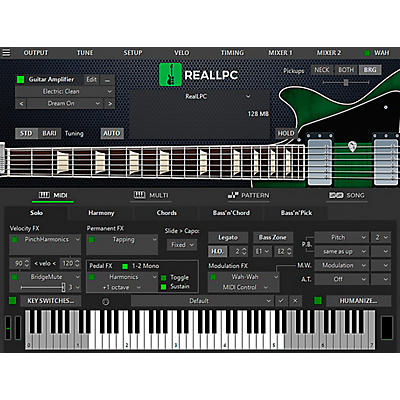
Task: Click the Legato button
Action: point(228,237)
